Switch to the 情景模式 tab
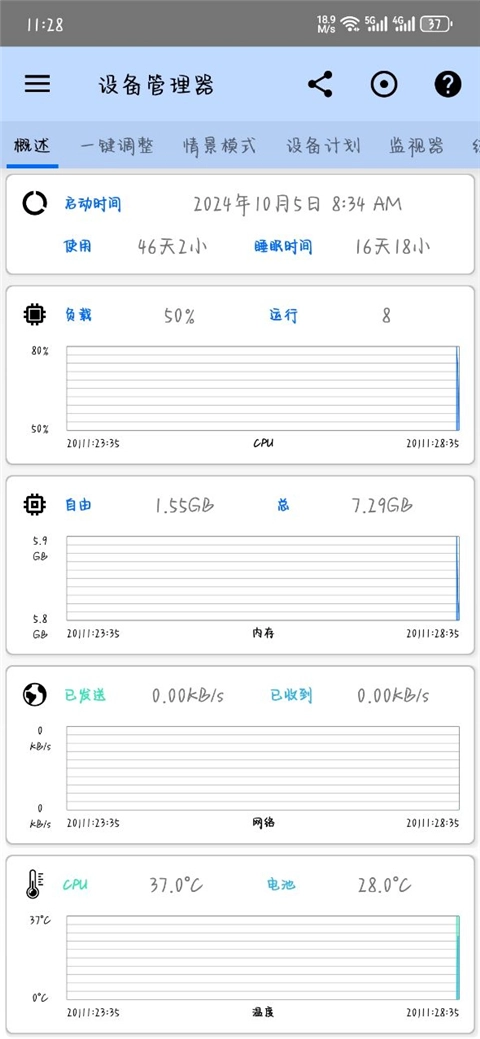Viewport: 480px width, 1039px height. coord(219,146)
